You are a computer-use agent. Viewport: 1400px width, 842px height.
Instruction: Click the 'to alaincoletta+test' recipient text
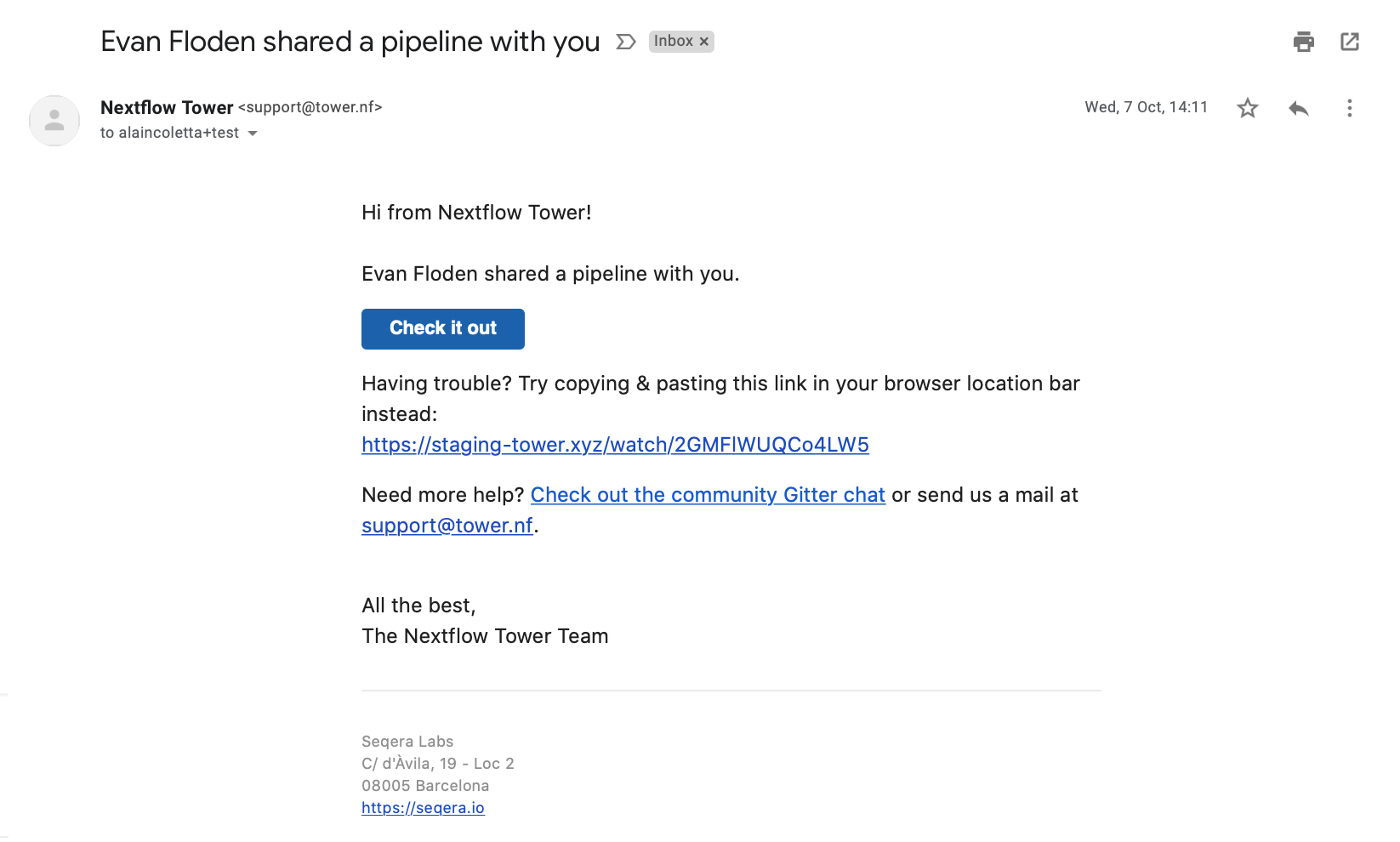(x=169, y=133)
